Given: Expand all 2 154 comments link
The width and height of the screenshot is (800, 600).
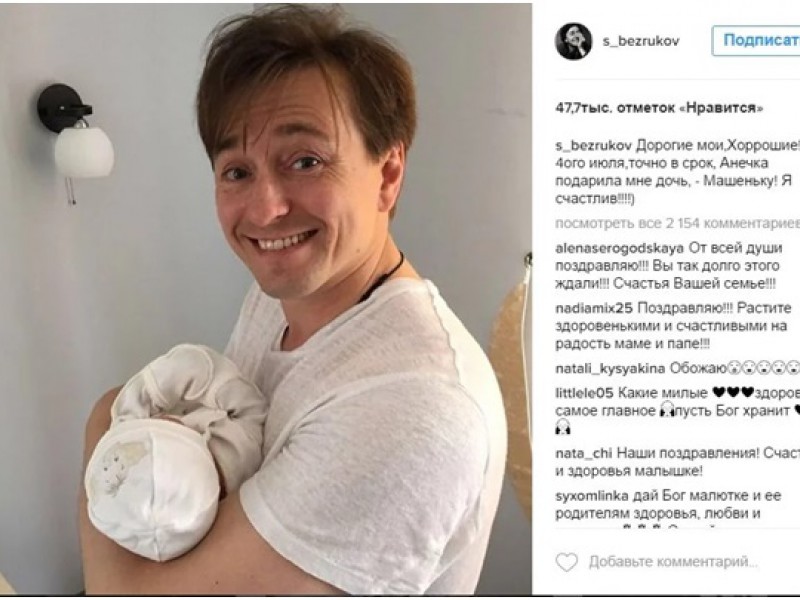Looking at the screenshot, I should click(x=677, y=223).
